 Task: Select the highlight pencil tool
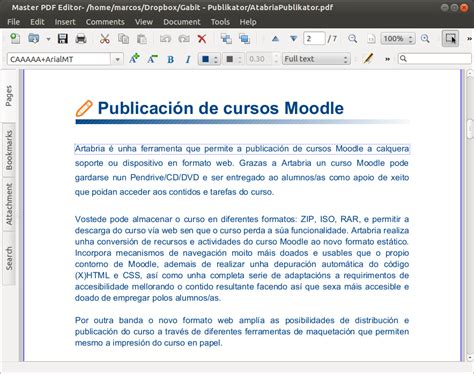[368, 59]
